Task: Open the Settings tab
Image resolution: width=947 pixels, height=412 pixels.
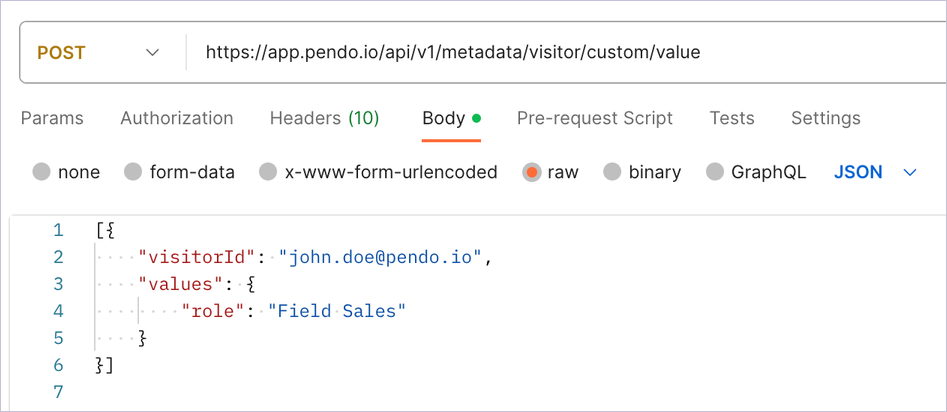Action: pyautogui.click(x=826, y=118)
